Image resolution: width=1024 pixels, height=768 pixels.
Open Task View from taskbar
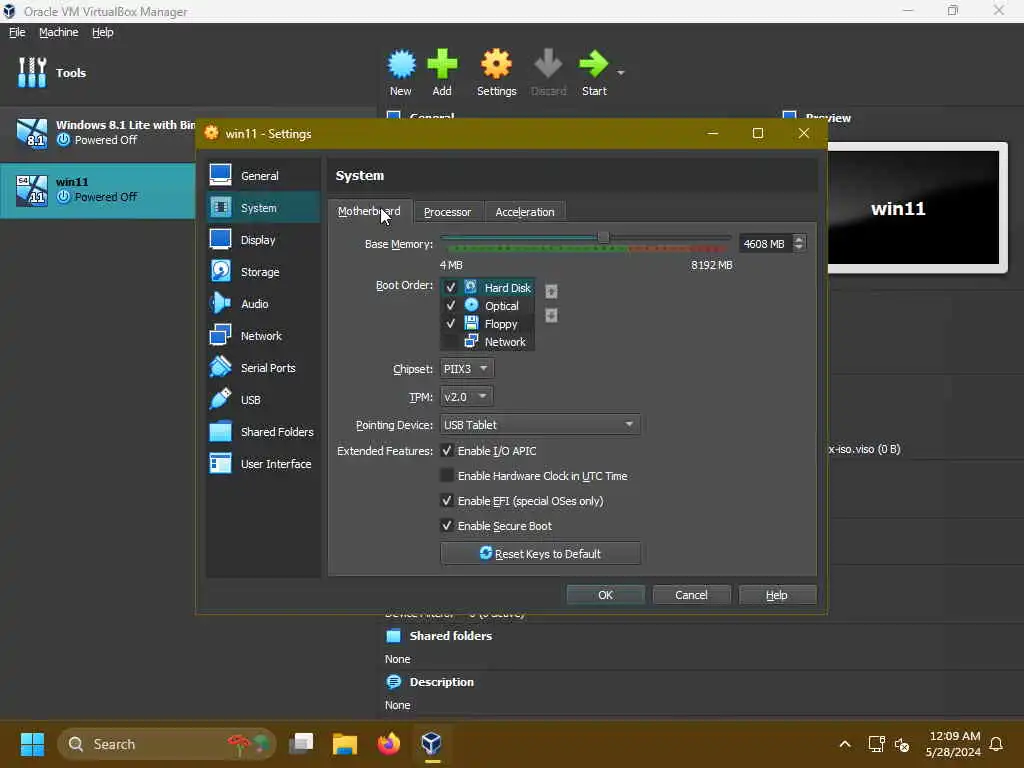coord(301,744)
